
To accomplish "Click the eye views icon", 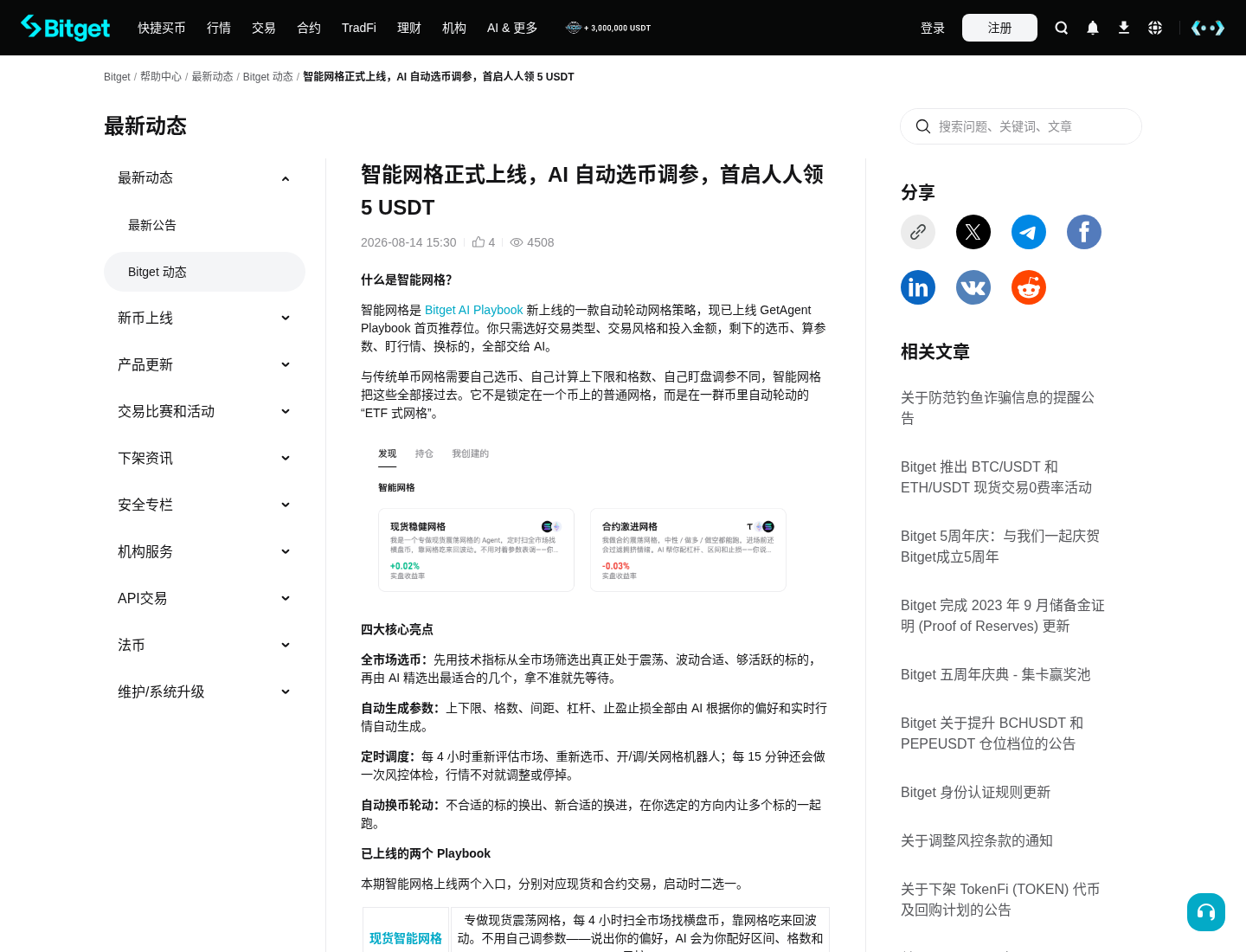I will click(x=517, y=242).
